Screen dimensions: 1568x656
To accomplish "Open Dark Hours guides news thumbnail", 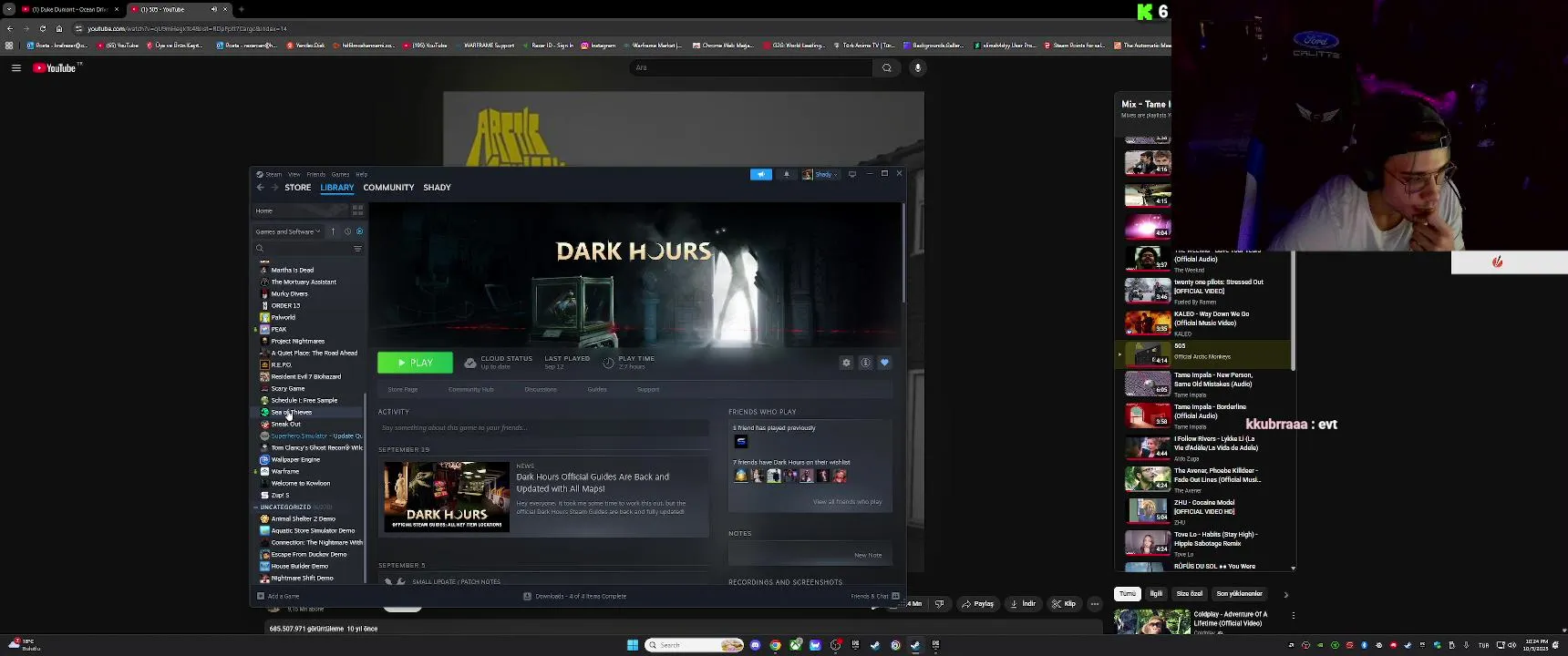I will pos(447,497).
